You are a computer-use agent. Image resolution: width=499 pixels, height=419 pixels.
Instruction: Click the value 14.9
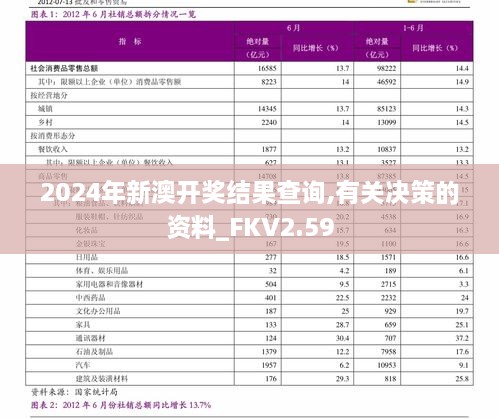coord(462,82)
